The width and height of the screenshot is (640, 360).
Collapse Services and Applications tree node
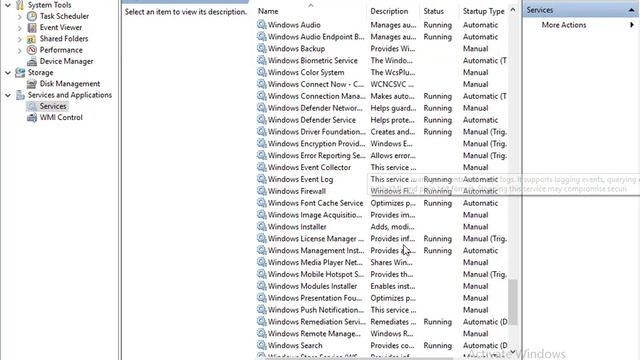click(8, 95)
